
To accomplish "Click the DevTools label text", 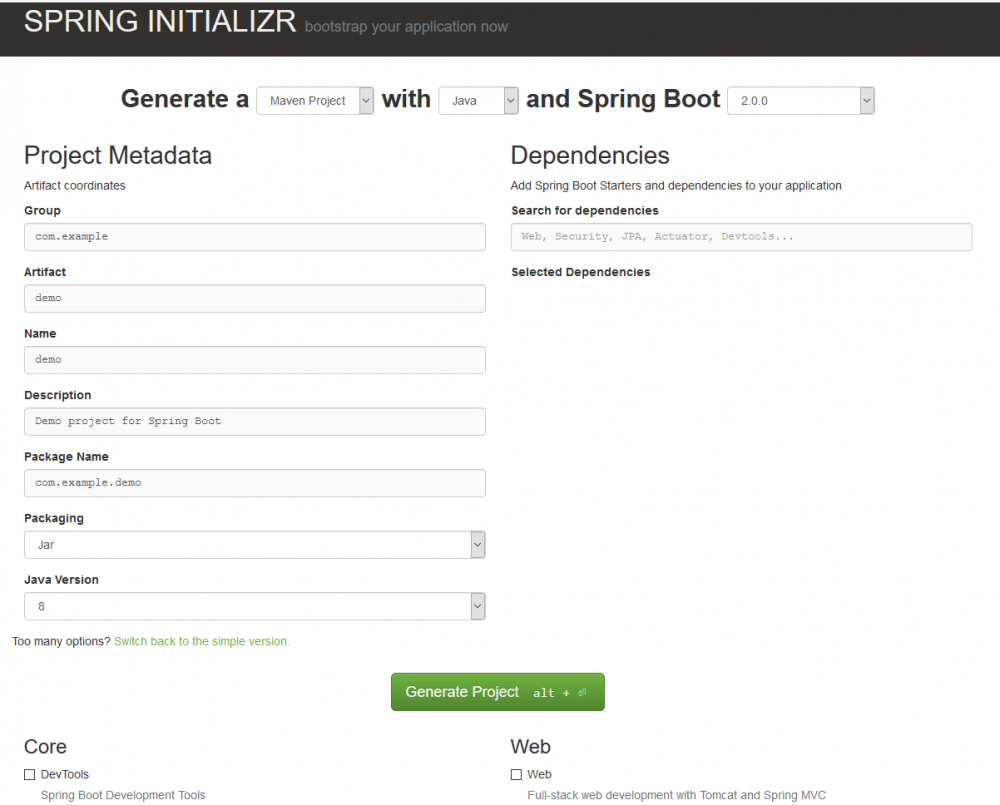I will click(65, 775).
